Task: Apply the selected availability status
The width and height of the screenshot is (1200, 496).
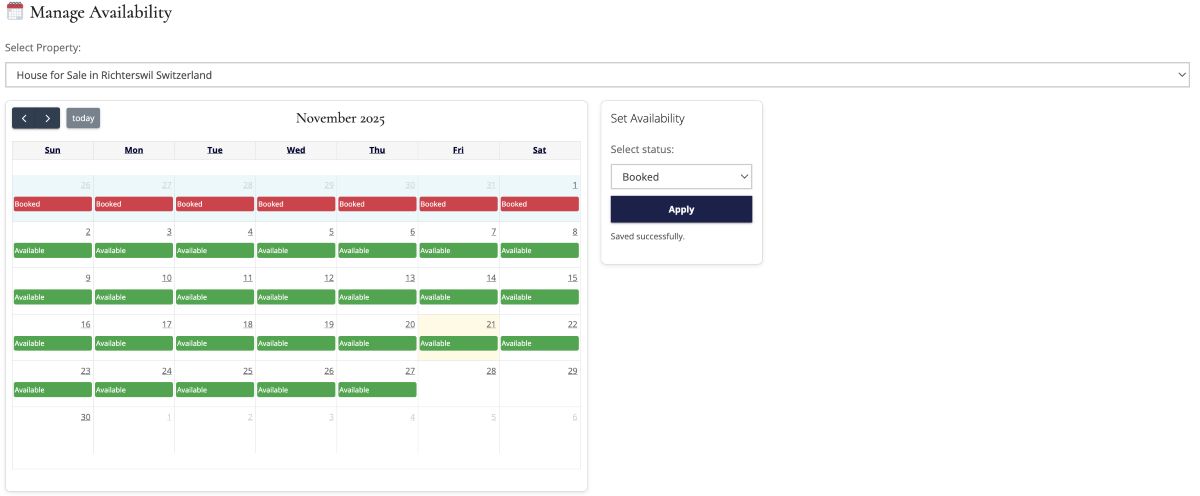Action: tap(681, 209)
